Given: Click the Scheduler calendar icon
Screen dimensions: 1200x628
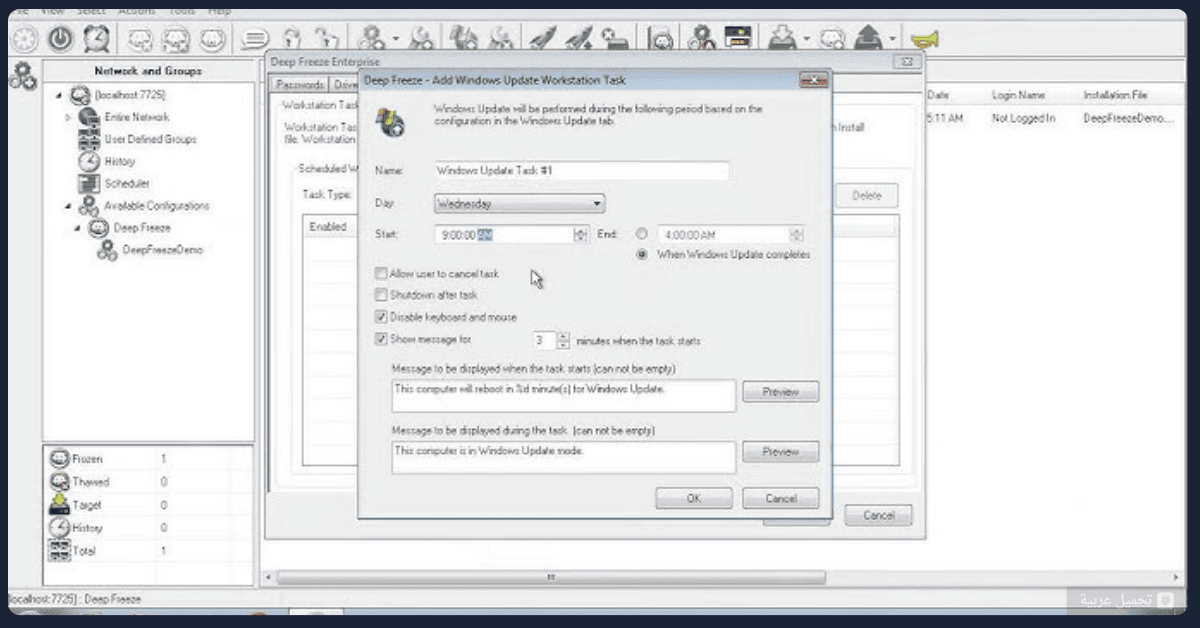Looking at the screenshot, I should (90, 183).
